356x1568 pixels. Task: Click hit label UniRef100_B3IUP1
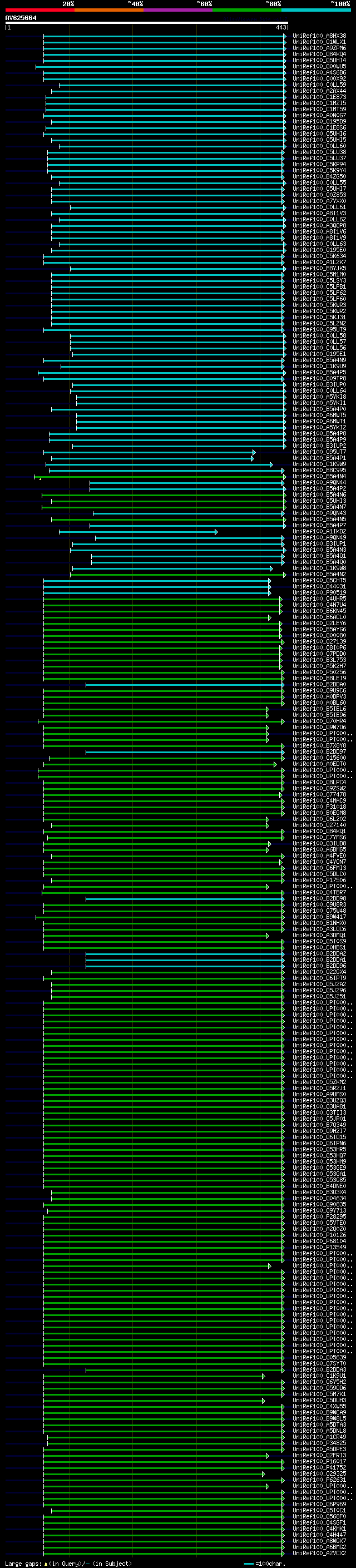(319, 543)
